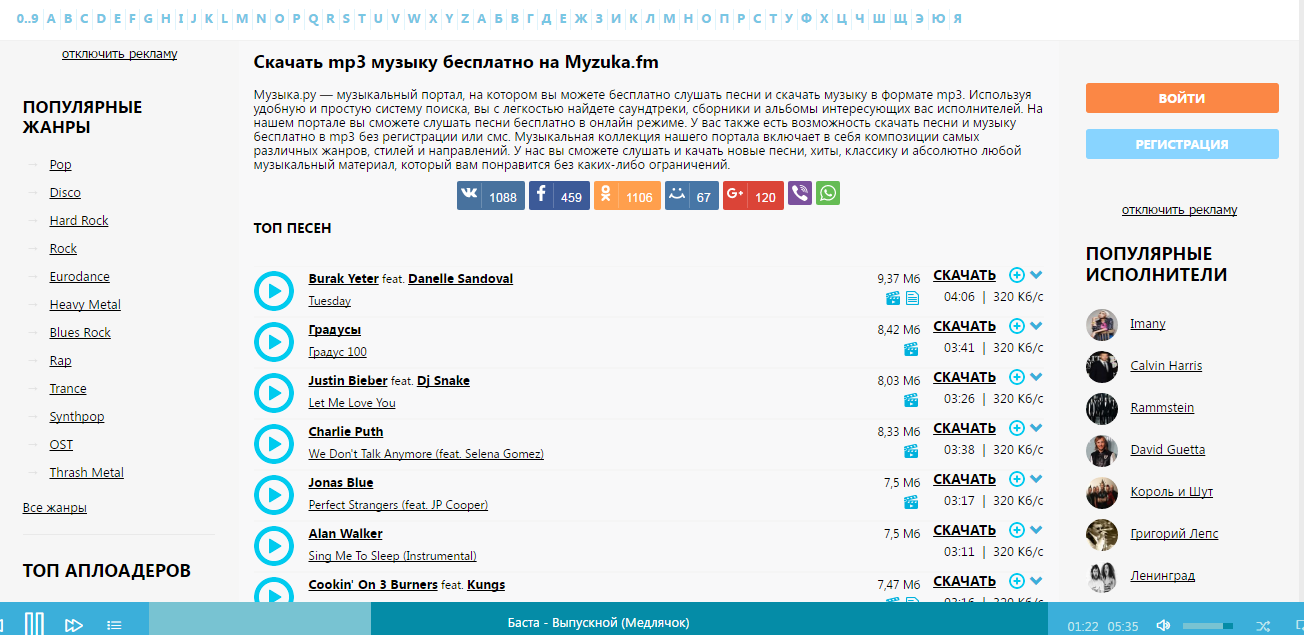Adjust the volume slider in the player
This screenshot has width=1304, height=635.
(x=1208, y=626)
